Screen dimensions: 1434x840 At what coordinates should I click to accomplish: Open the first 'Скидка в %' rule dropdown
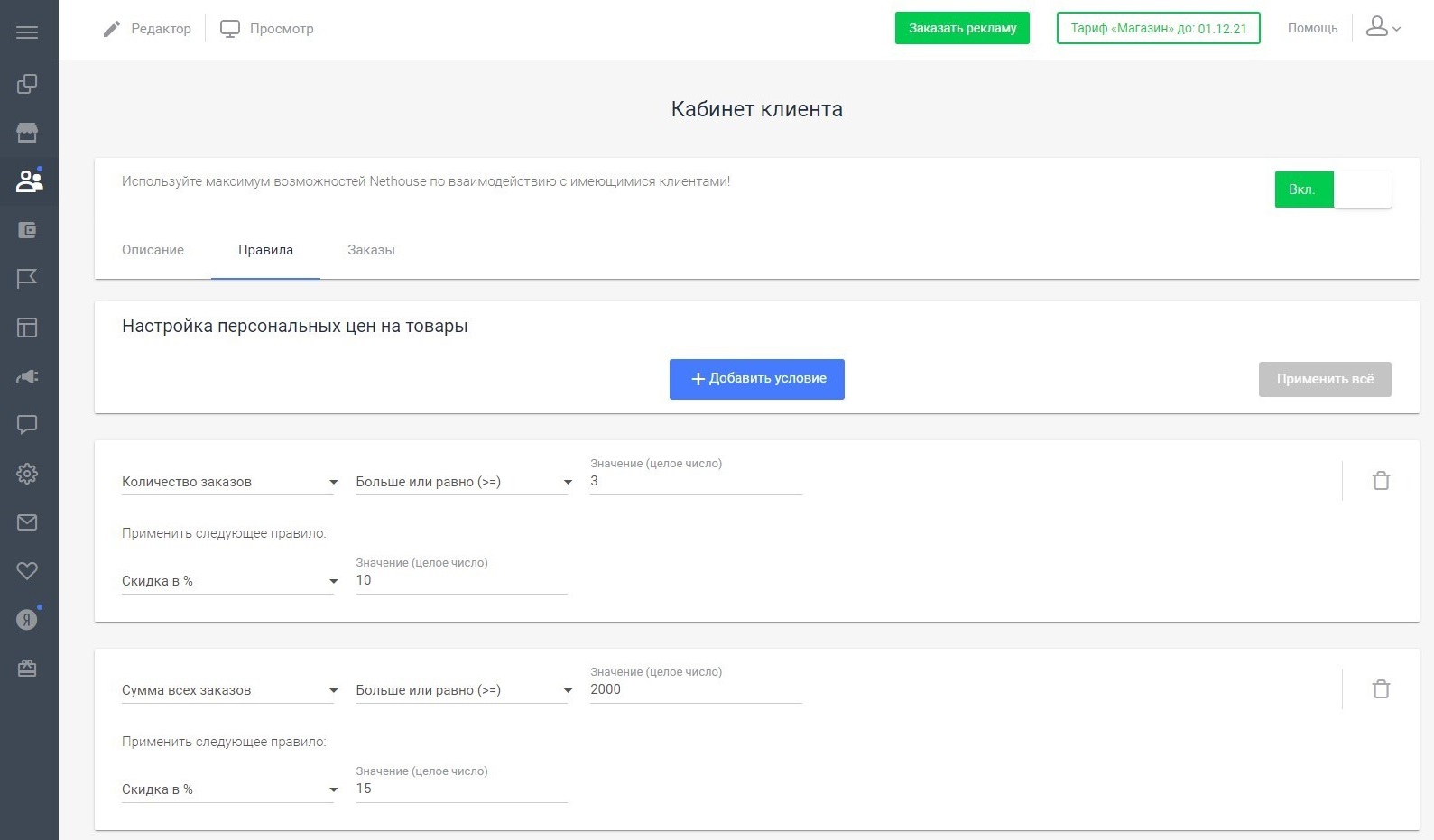pos(229,581)
